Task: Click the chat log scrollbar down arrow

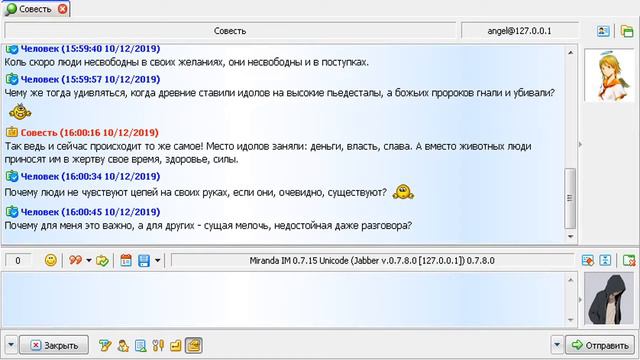Action: click(x=570, y=236)
